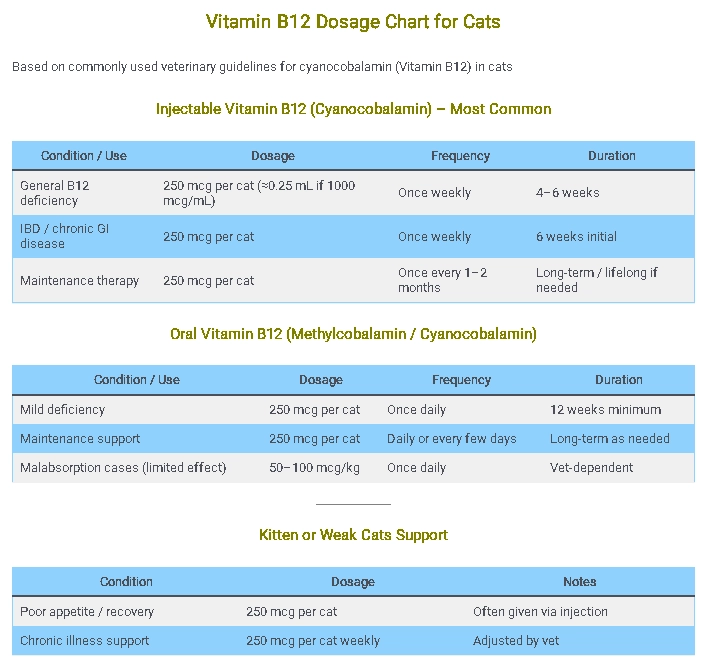Select the 'Malabsorption cases (limited effect)' cell

123,468
